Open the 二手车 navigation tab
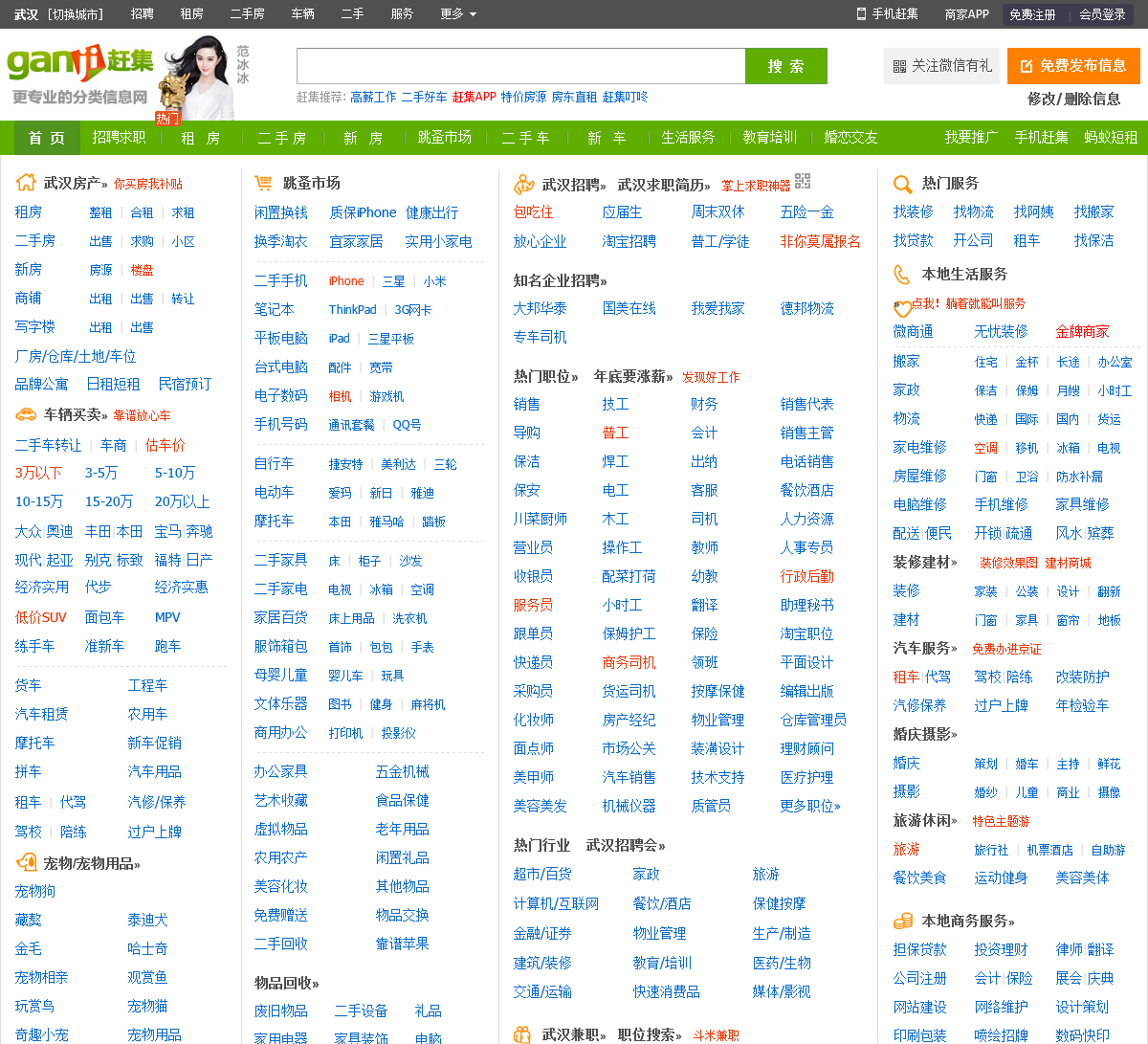The height and width of the screenshot is (1044, 1148). 526,138
